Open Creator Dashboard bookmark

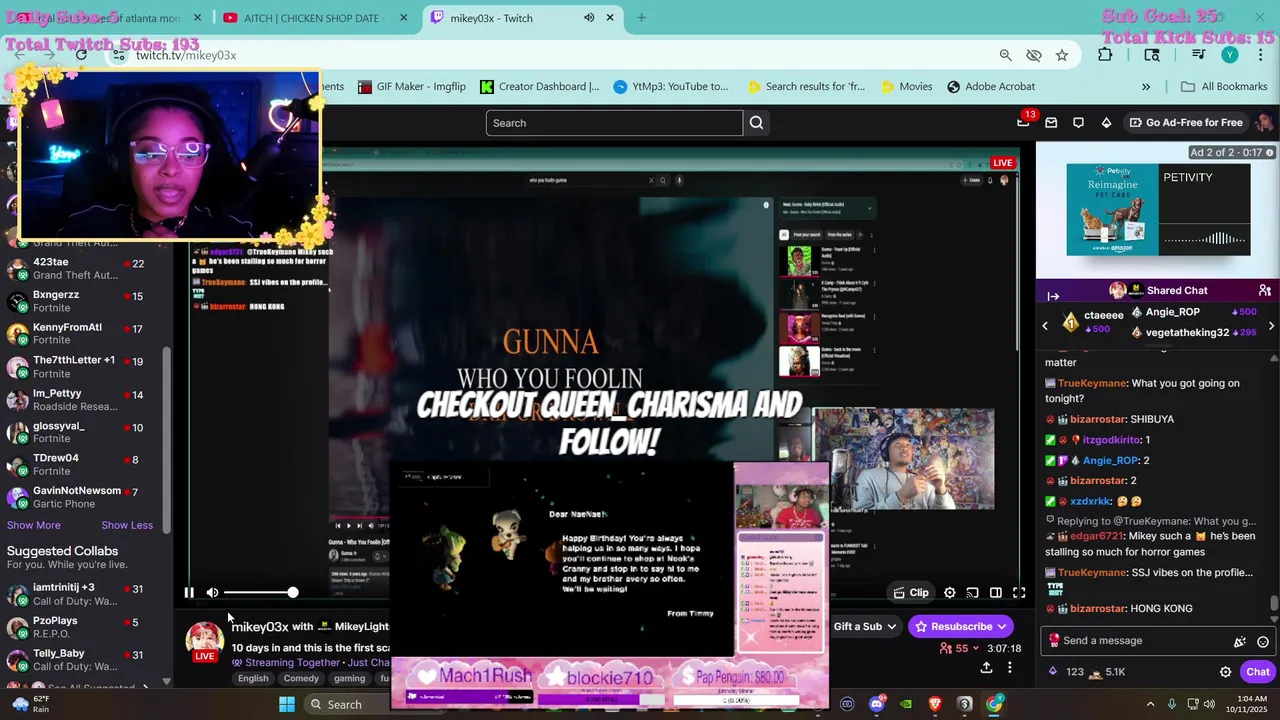coord(540,87)
